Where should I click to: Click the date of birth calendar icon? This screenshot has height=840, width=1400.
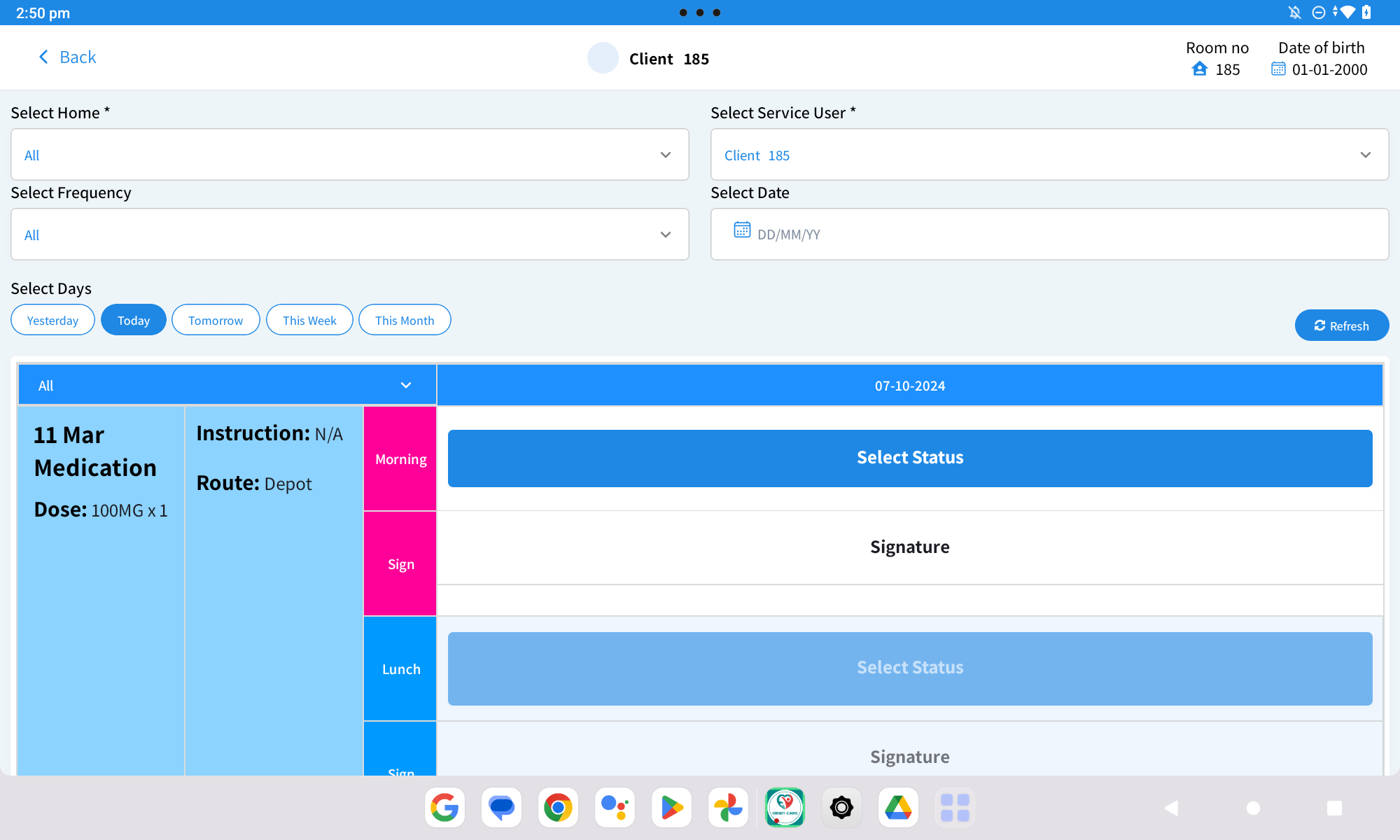(x=1278, y=69)
